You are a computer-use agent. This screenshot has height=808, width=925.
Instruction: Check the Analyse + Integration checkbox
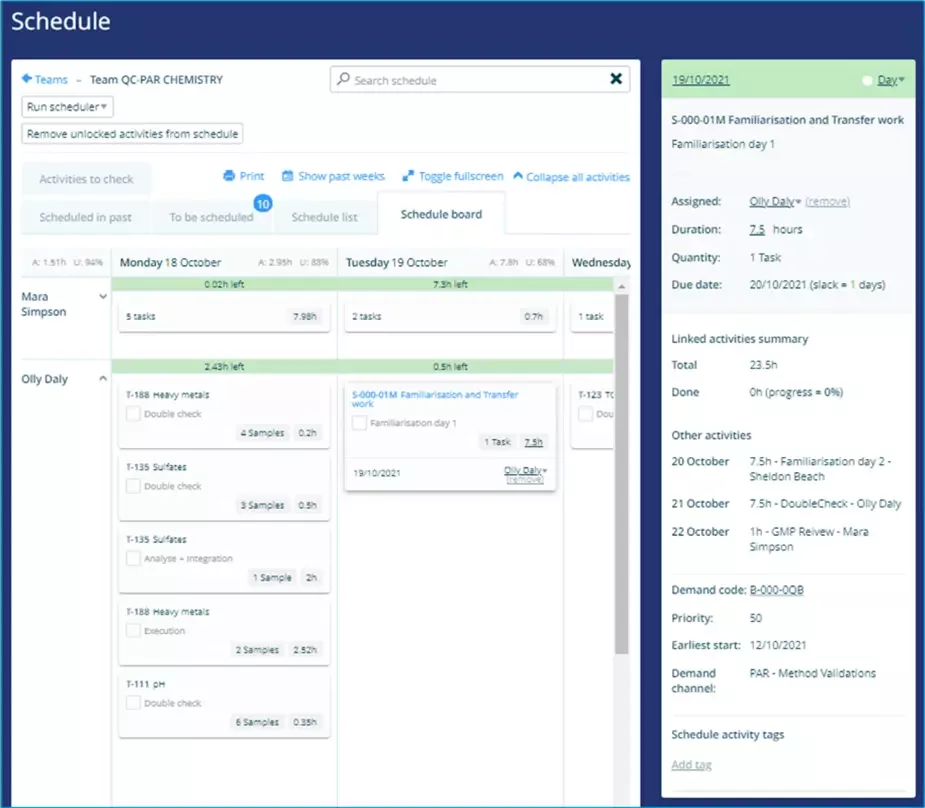coord(133,558)
